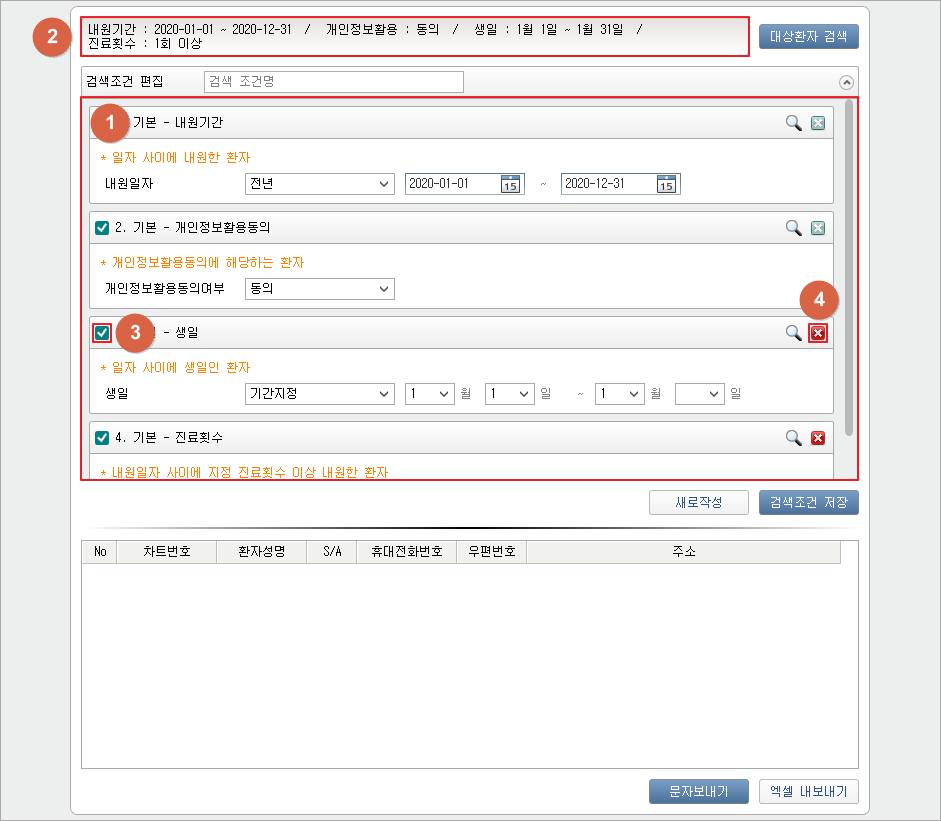Delete the 생일 condition using red X

[818, 333]
